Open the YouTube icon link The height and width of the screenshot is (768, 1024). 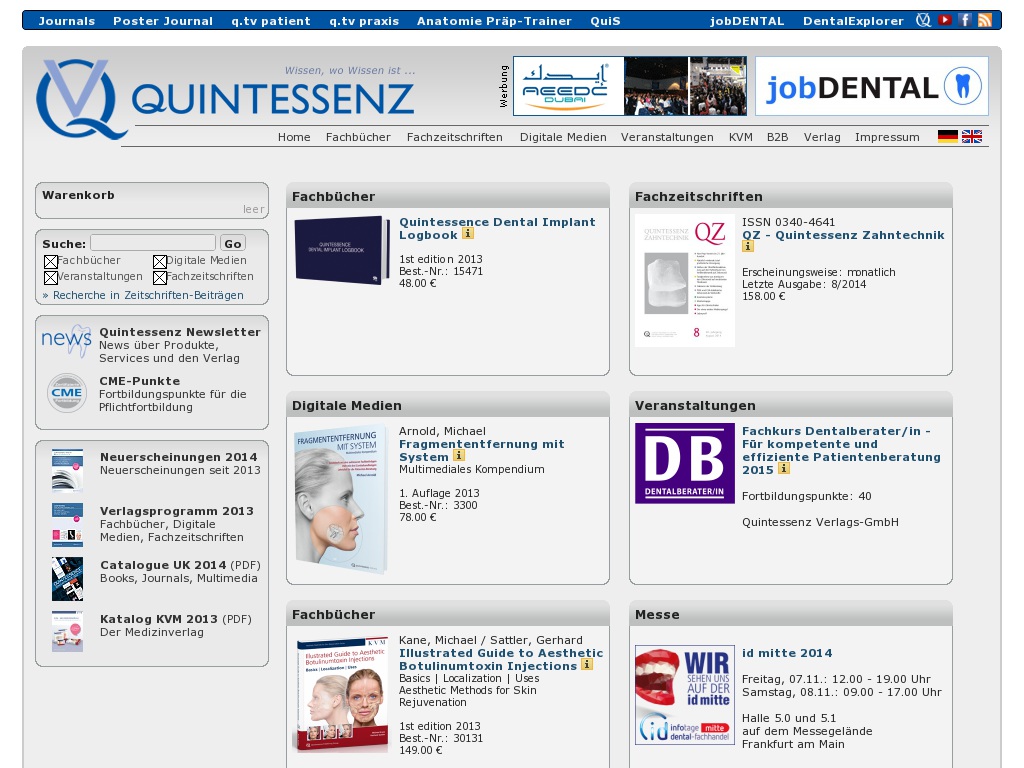pos(944,20)
